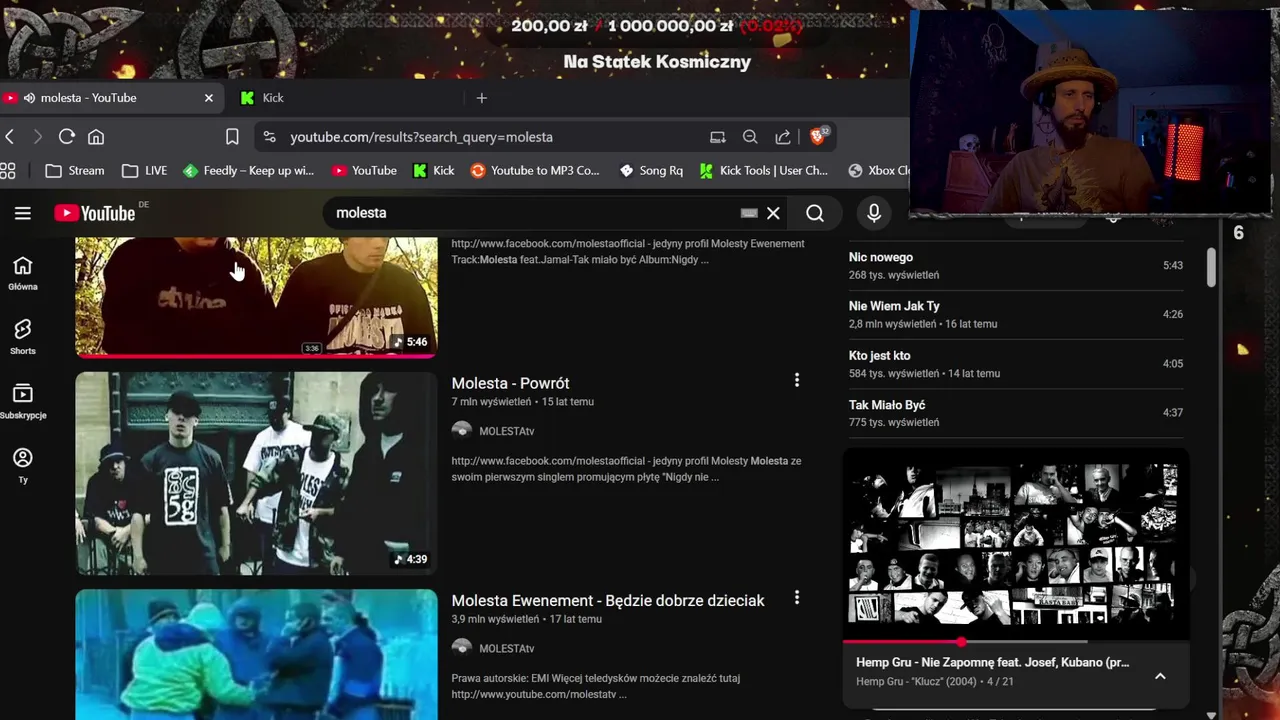Open a new browser tab

[481, 98]
